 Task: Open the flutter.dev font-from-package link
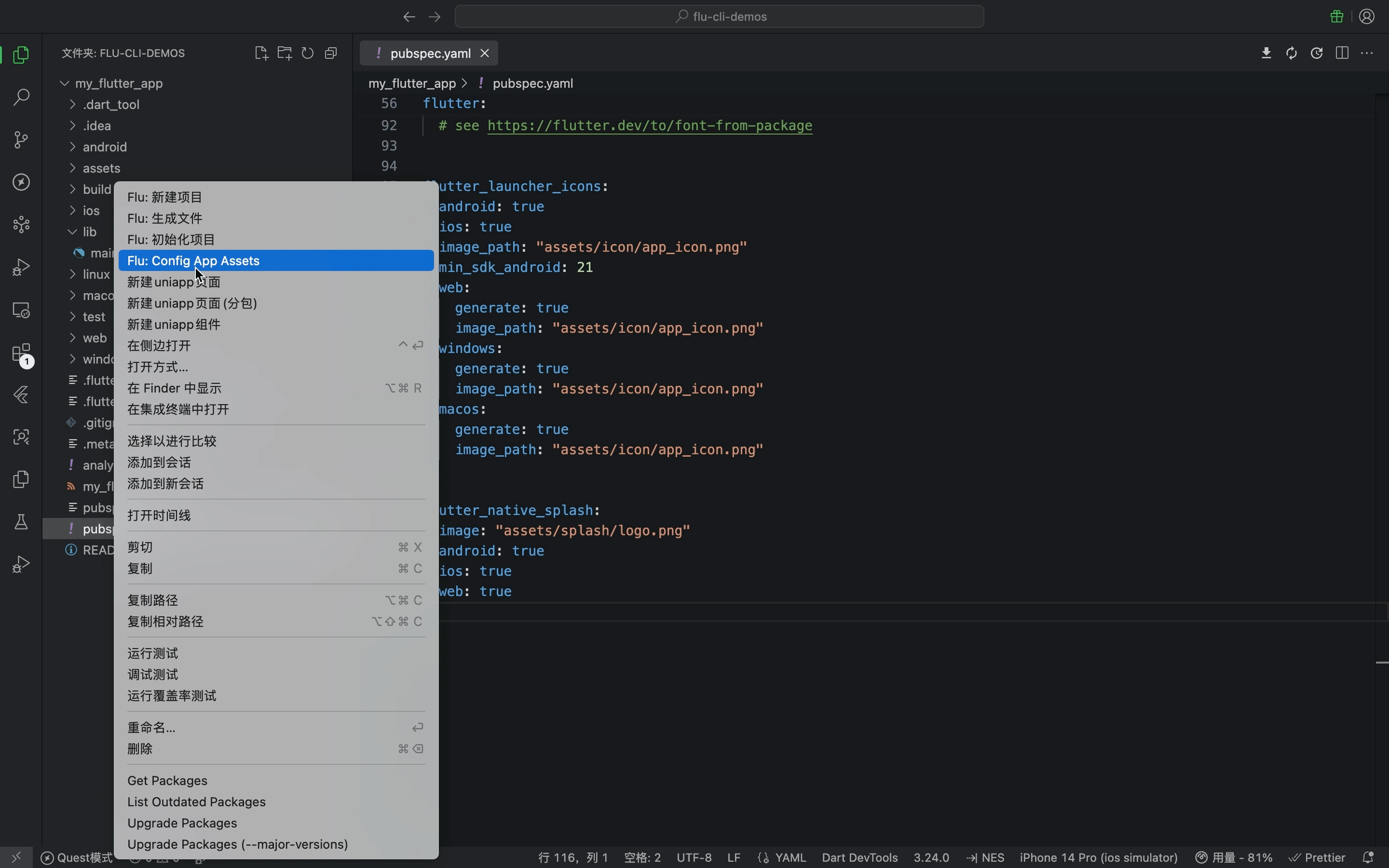tap(649, 126)
